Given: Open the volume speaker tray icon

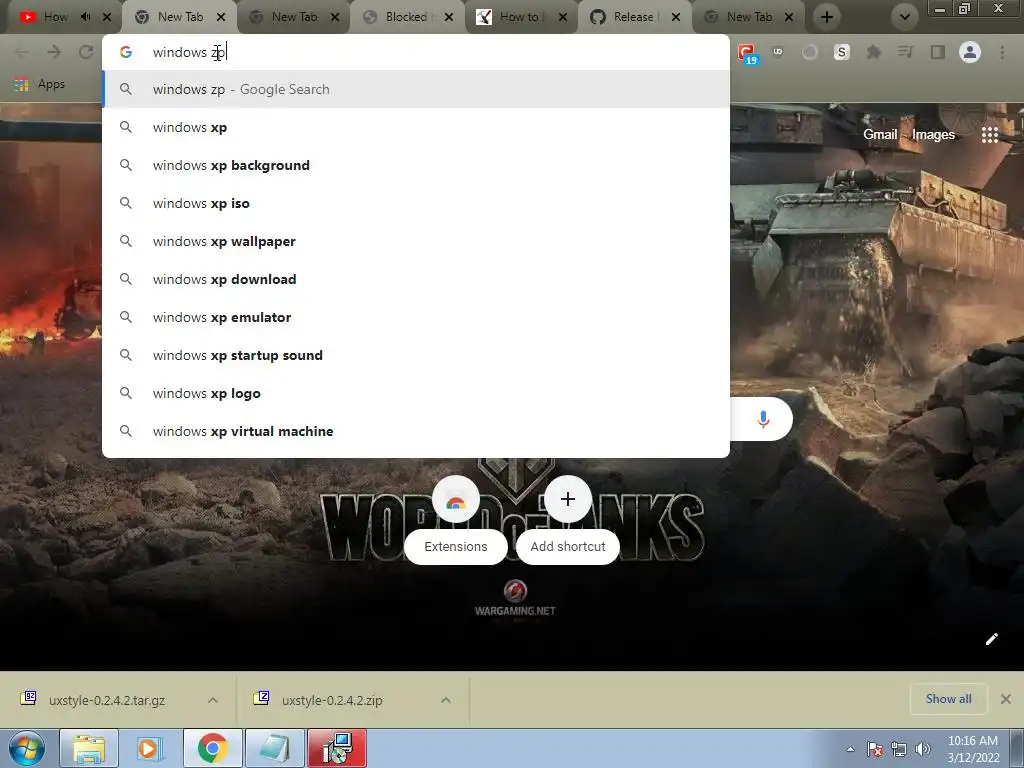Looking at the screenshot, I should click(x=923, y=749).
